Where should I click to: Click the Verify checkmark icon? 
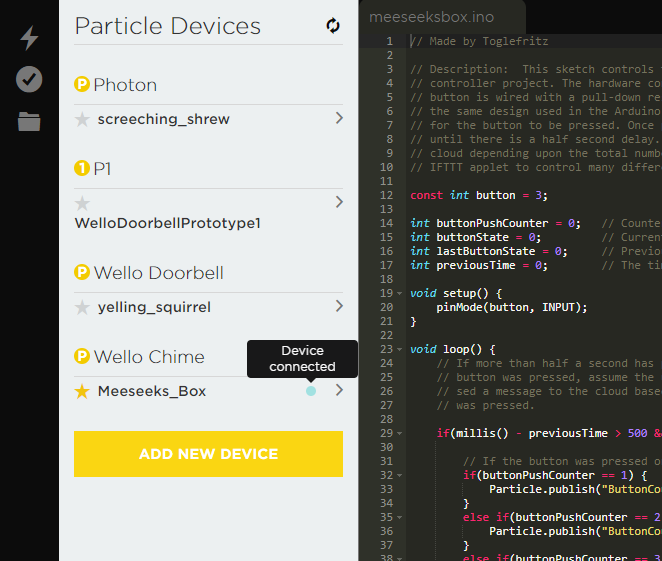(x=29, y=79)
